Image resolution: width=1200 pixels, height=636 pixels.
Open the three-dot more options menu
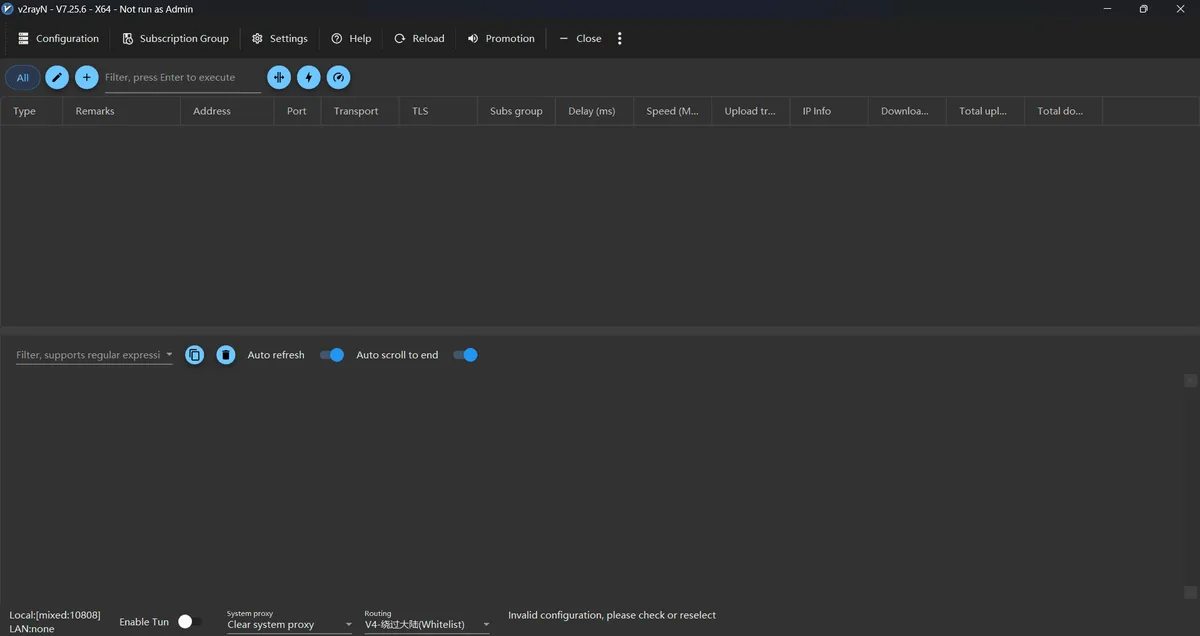(620, 38)
